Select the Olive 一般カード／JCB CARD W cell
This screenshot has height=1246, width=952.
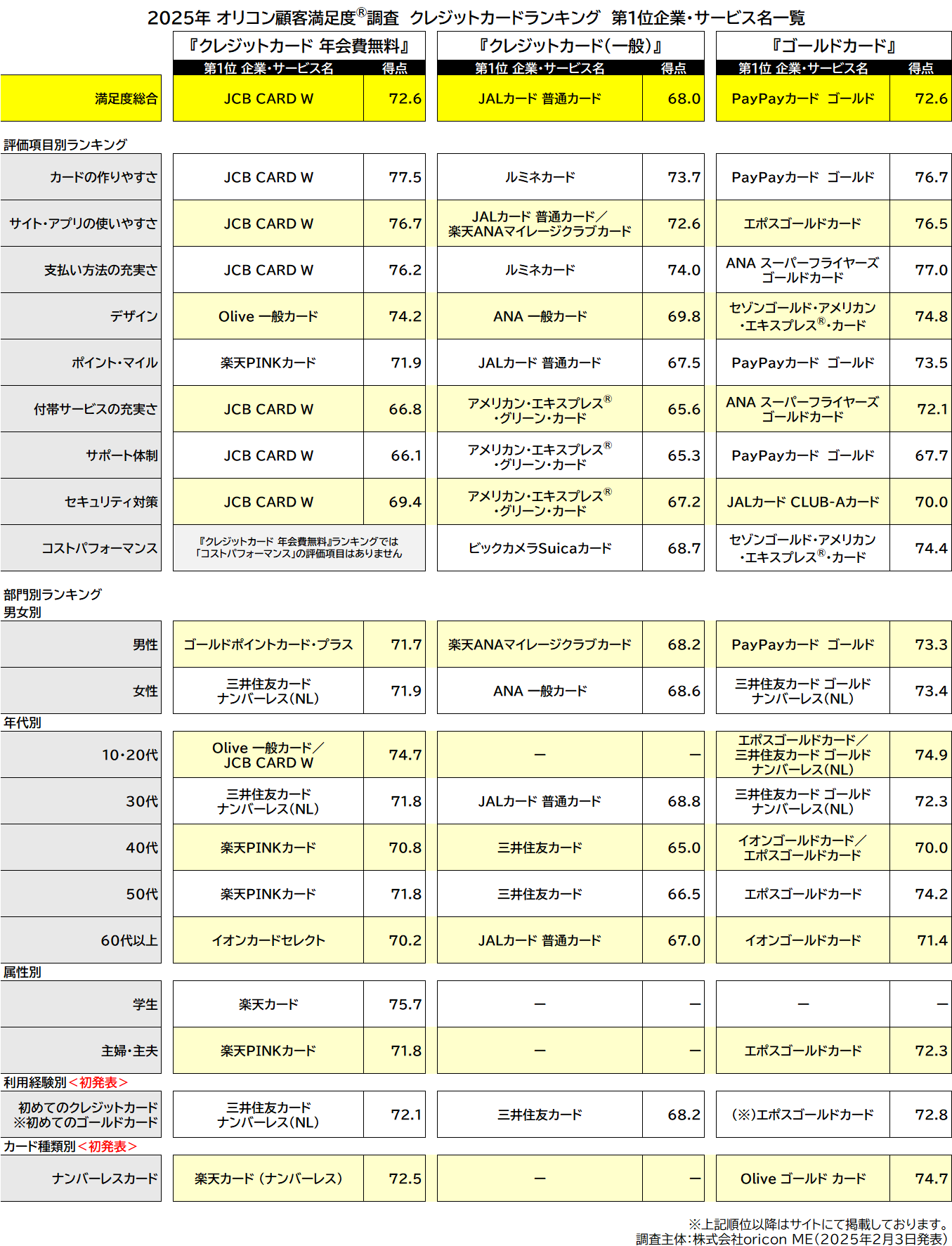[268, 755]
